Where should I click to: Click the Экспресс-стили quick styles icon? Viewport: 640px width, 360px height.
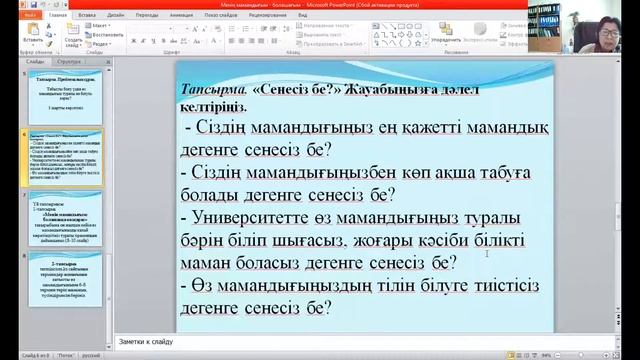click(x=480, y=29)
